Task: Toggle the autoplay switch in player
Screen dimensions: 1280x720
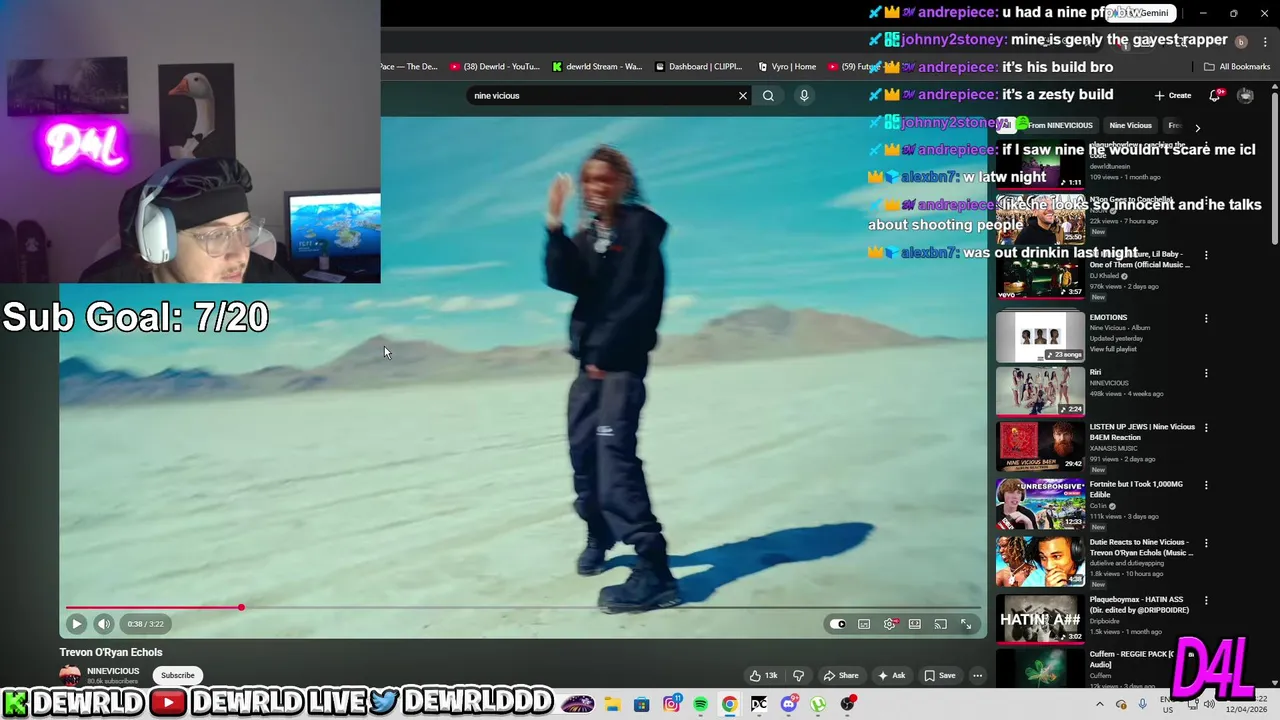Action: (x=838, y=624)
